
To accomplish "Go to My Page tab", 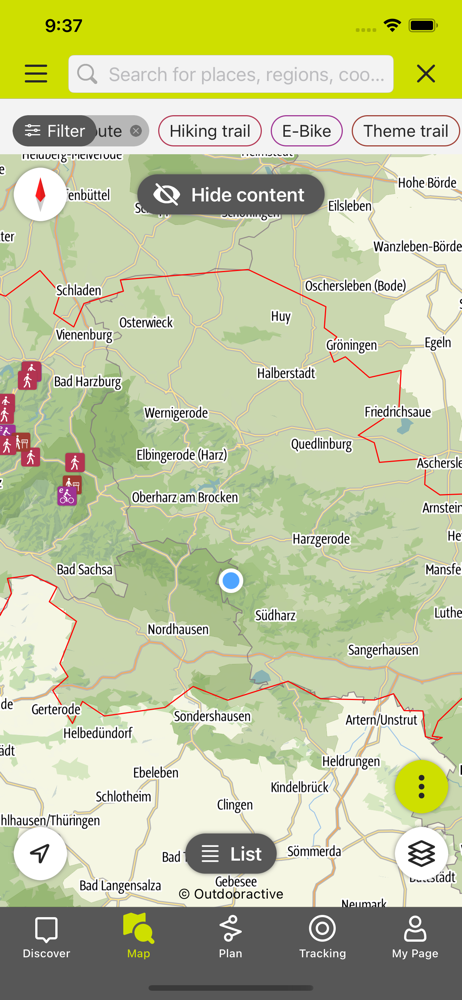I will click(x=415, y=938).
